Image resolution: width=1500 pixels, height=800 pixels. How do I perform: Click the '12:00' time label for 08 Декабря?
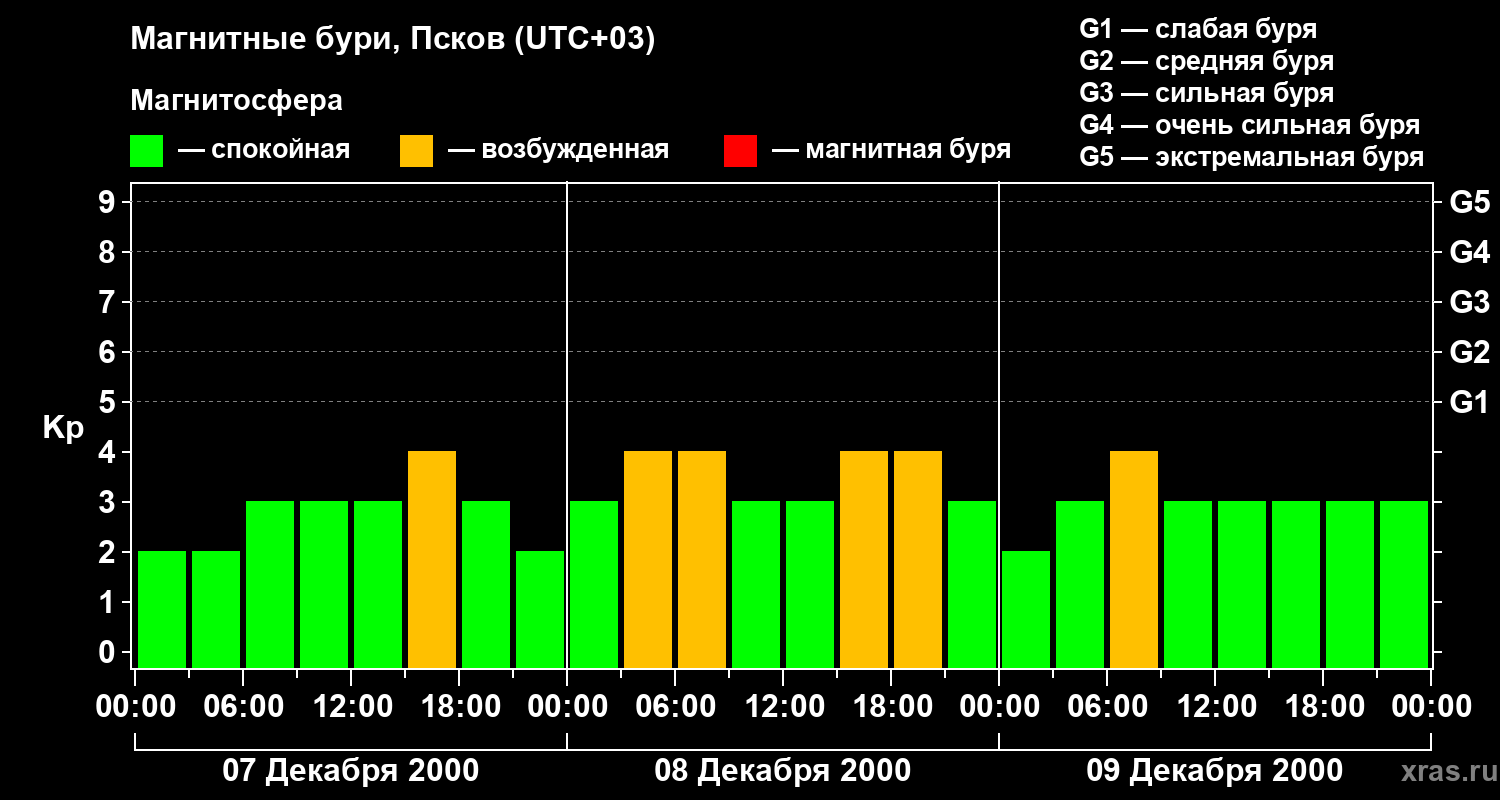click(x=783, y=707)
